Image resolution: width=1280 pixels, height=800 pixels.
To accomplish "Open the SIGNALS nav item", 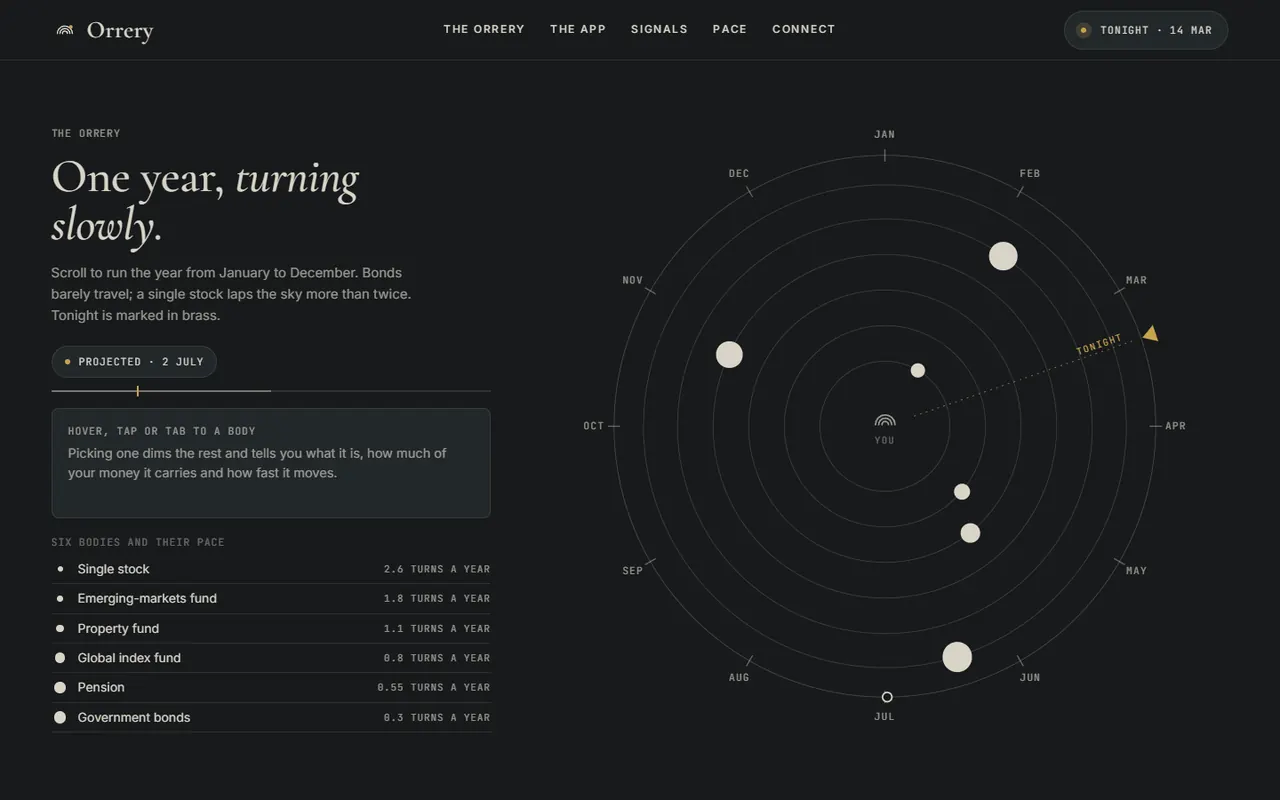I will pos(659,29).
